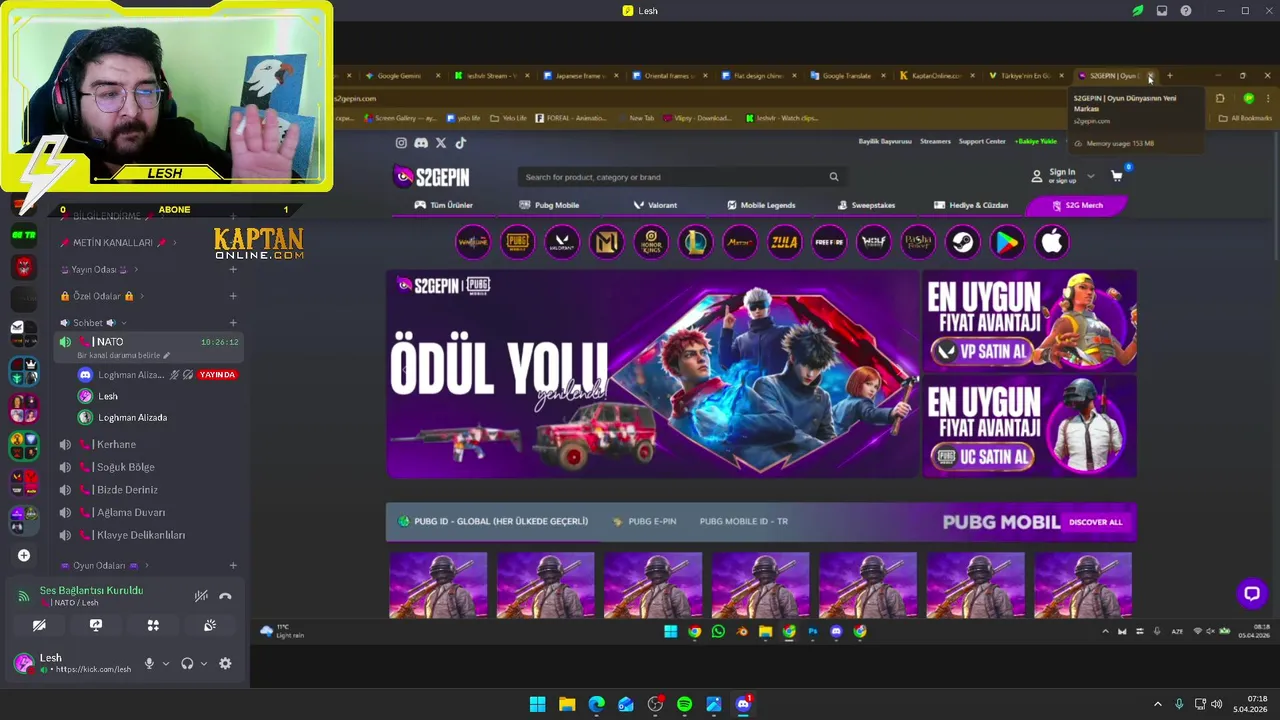Expand the METİN KANALLARI category
This screenshot has height=720, width=1280.
[118, 242]
